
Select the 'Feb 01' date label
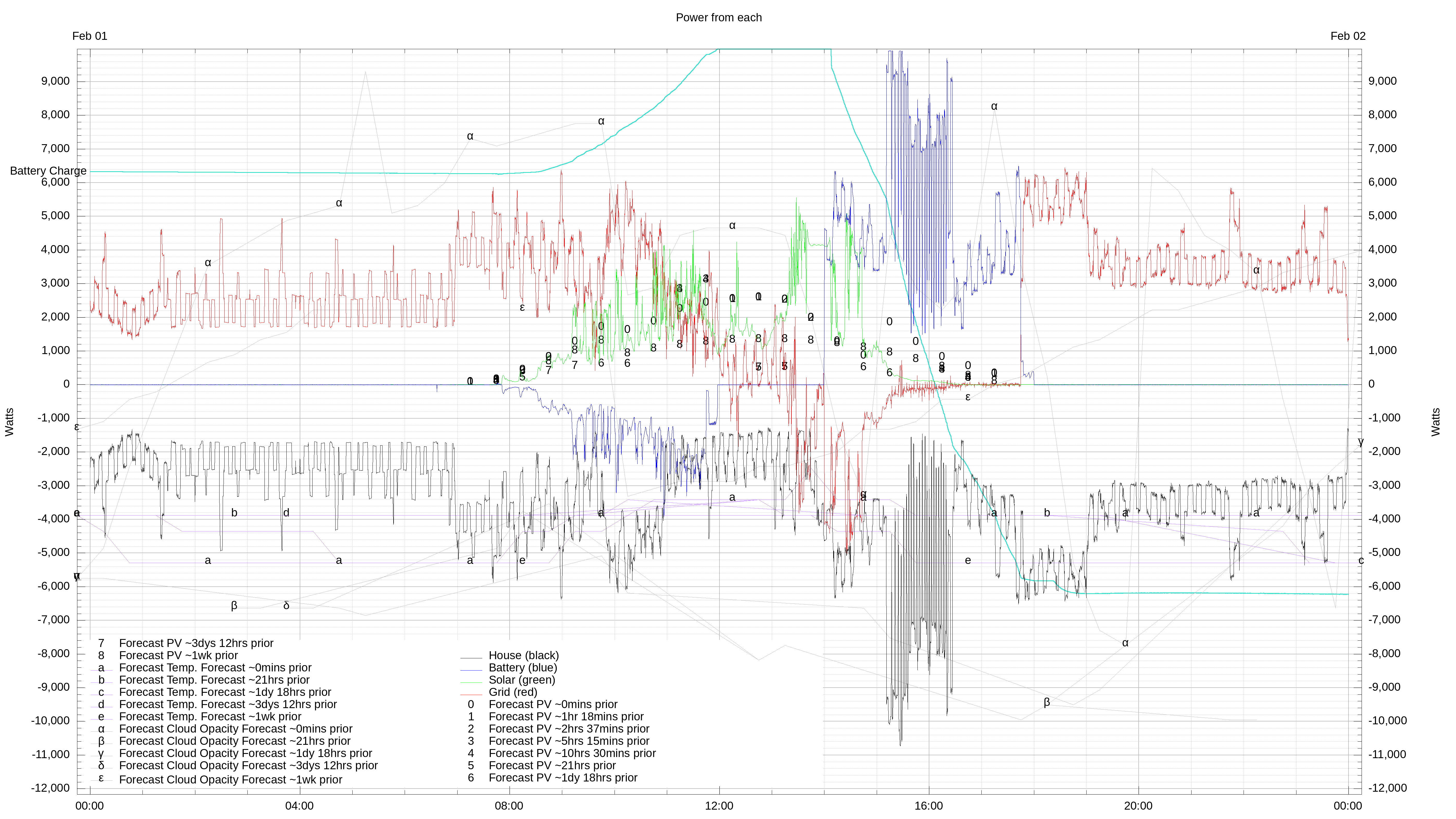click(x=89, y=36)
